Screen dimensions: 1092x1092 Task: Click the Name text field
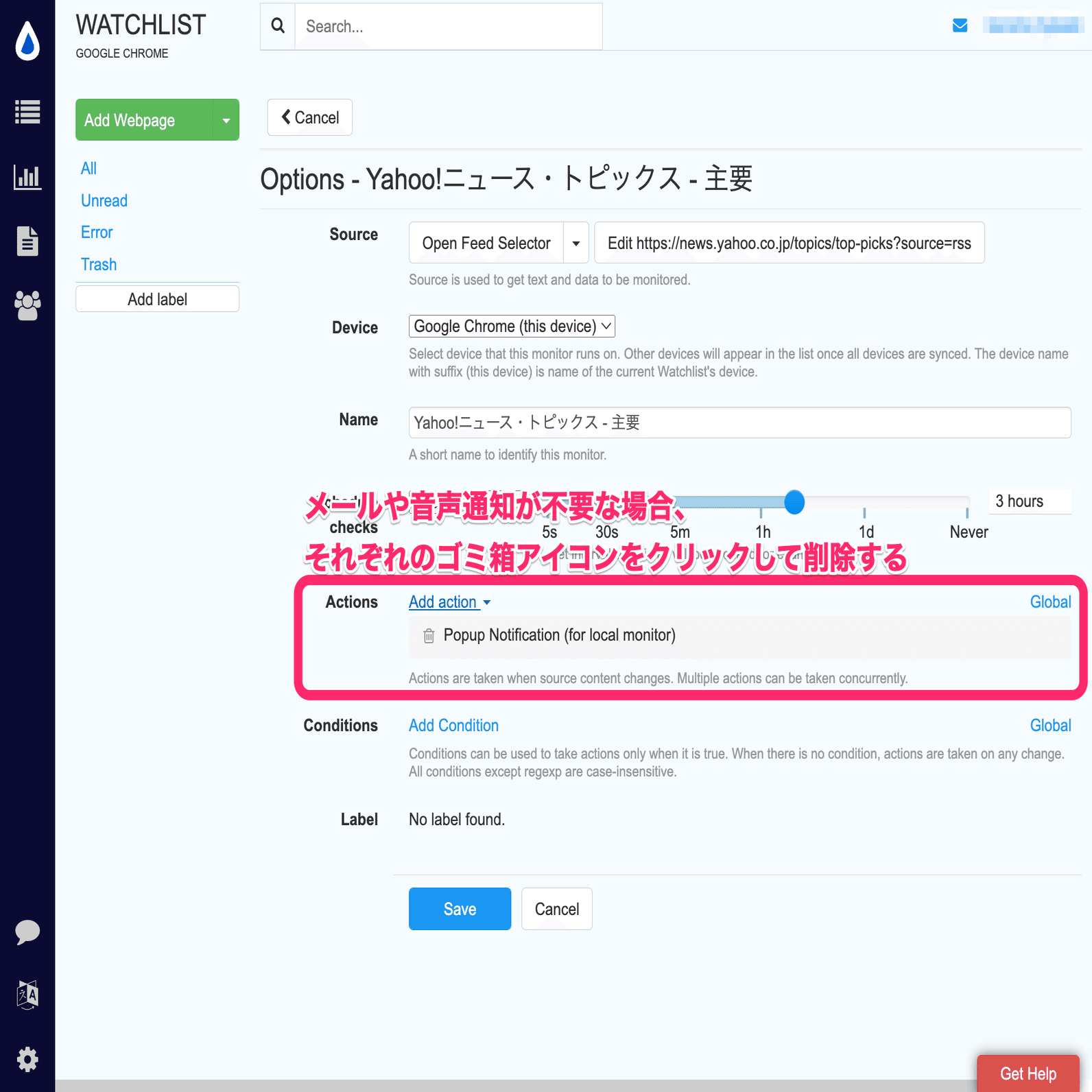pos(739,423)
